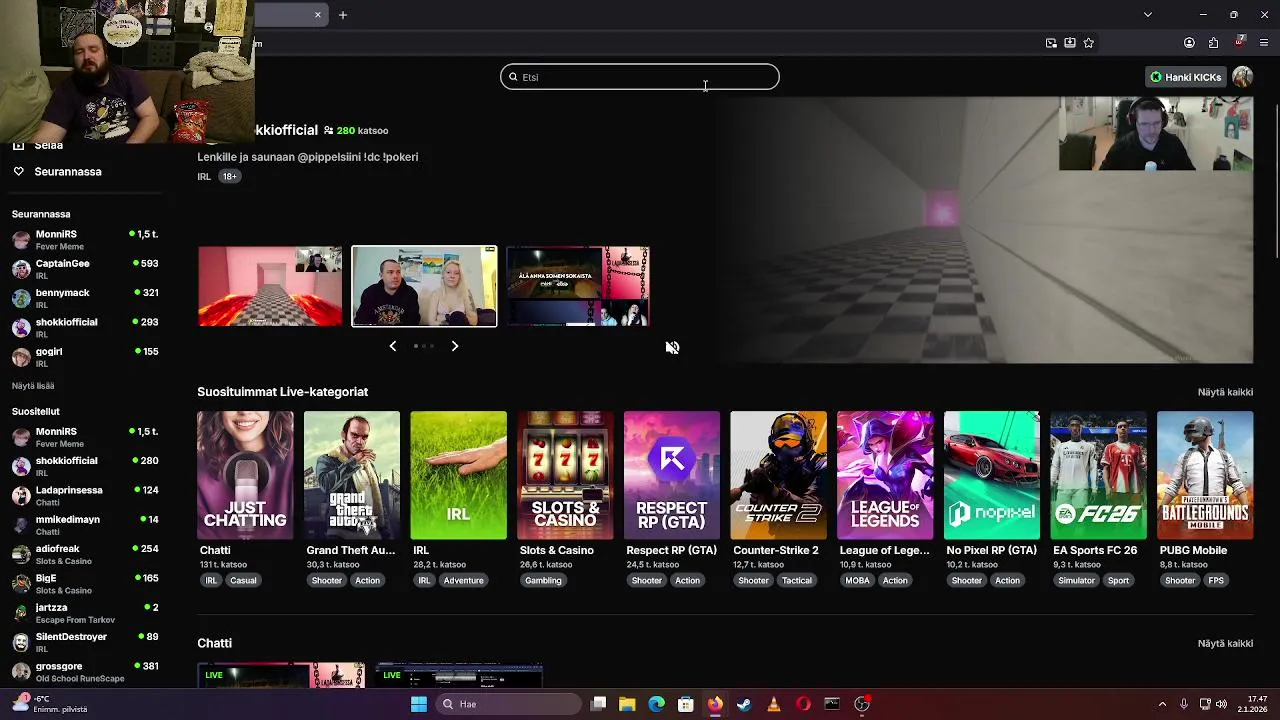Open Microsoft Edge from the taskbar
This screenshot has height=720, width=1280.
(656, 704)
